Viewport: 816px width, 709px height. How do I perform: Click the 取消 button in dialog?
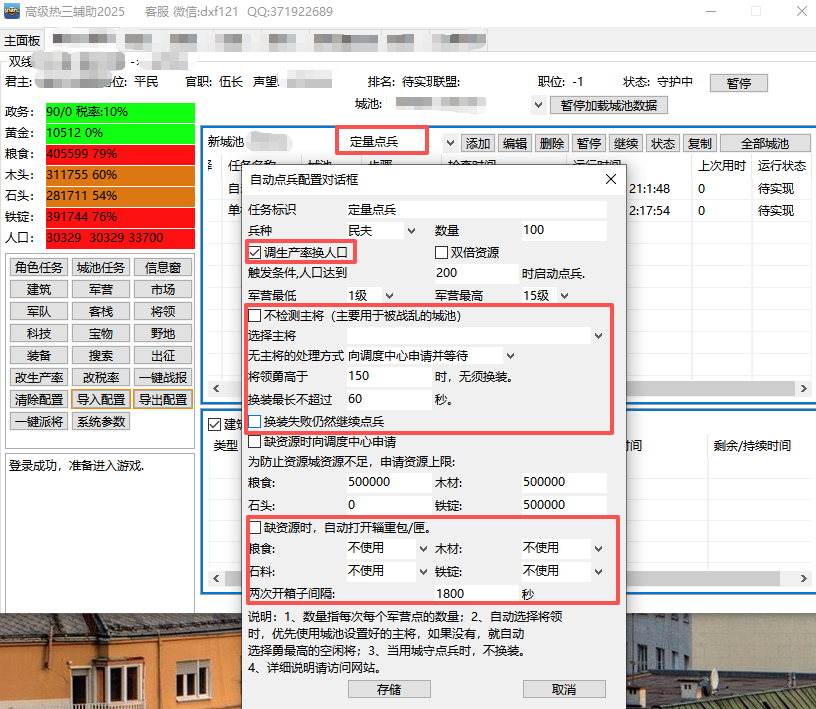point(564,690)
